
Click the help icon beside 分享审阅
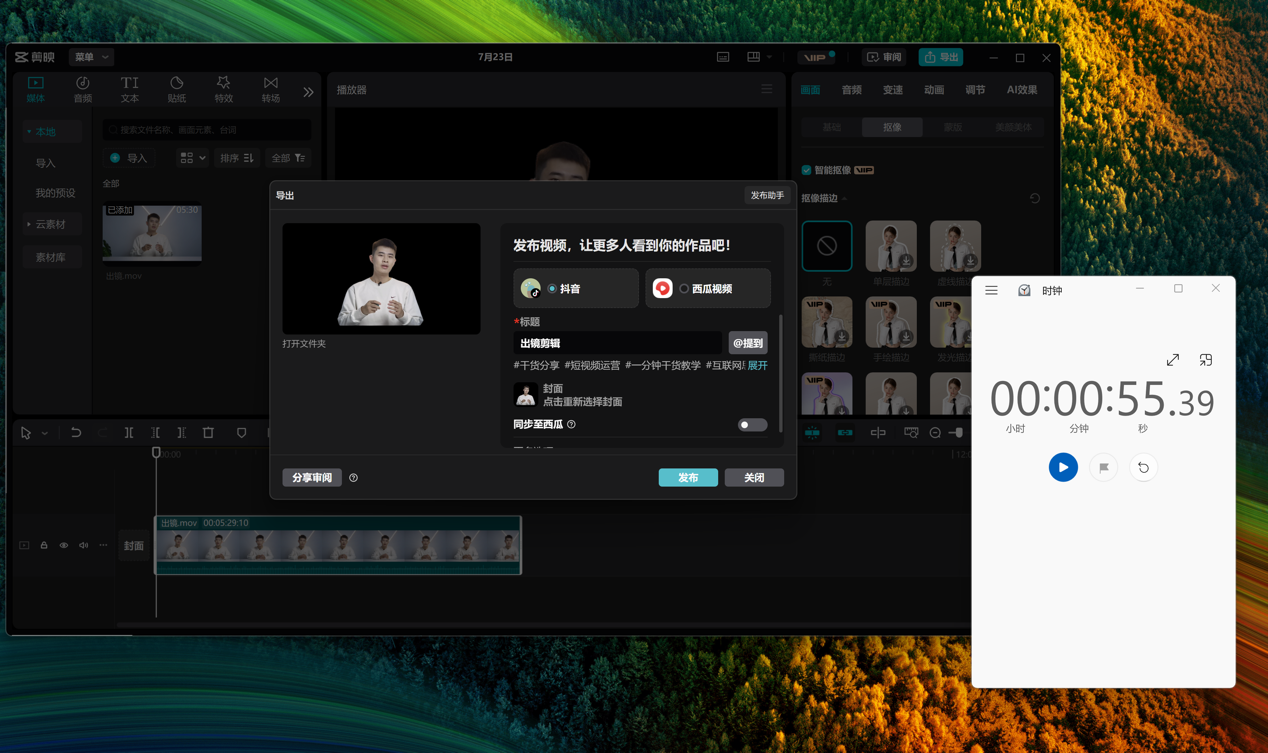[x=354, y=478]
